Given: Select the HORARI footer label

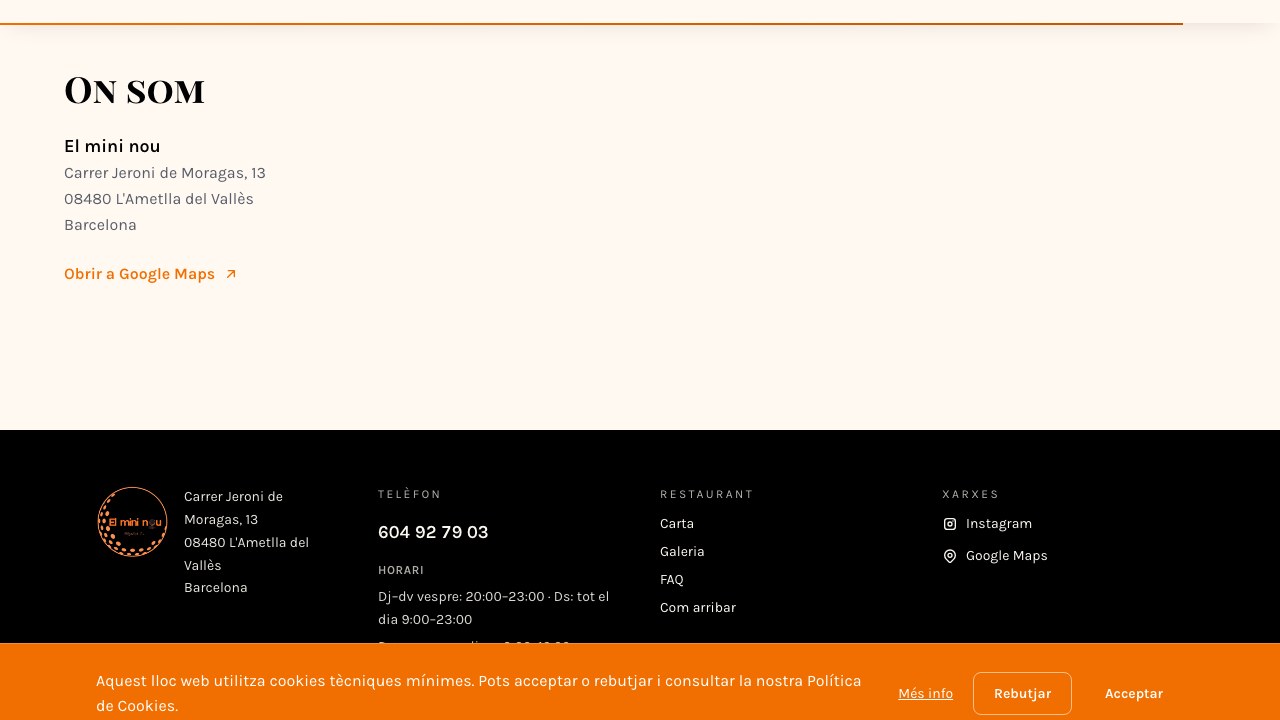Looking at the screenshot, I should click(x=401, y=571).
